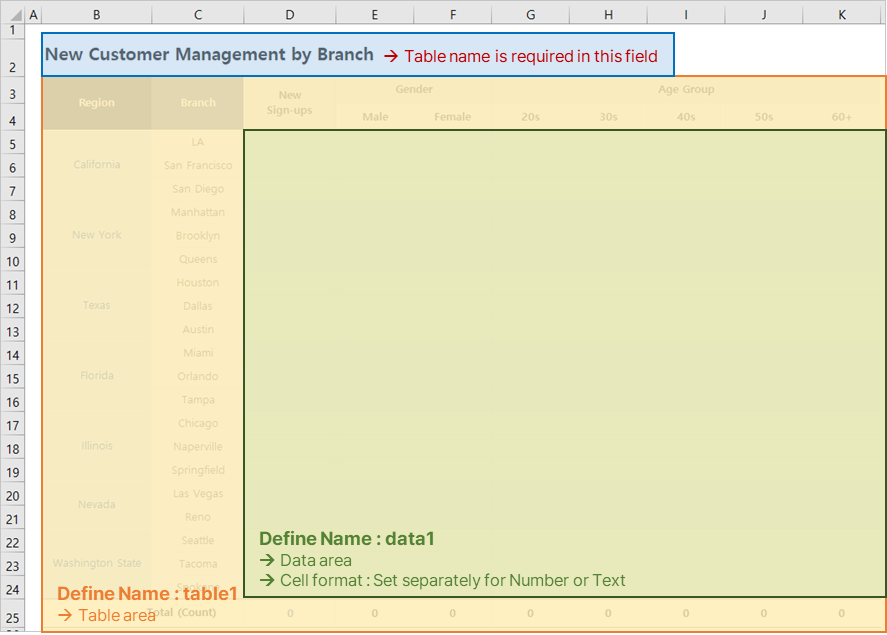Click row header 10
Image resolution: width=887 pixels, height=635 pixels.
click(x=13, y=261)
